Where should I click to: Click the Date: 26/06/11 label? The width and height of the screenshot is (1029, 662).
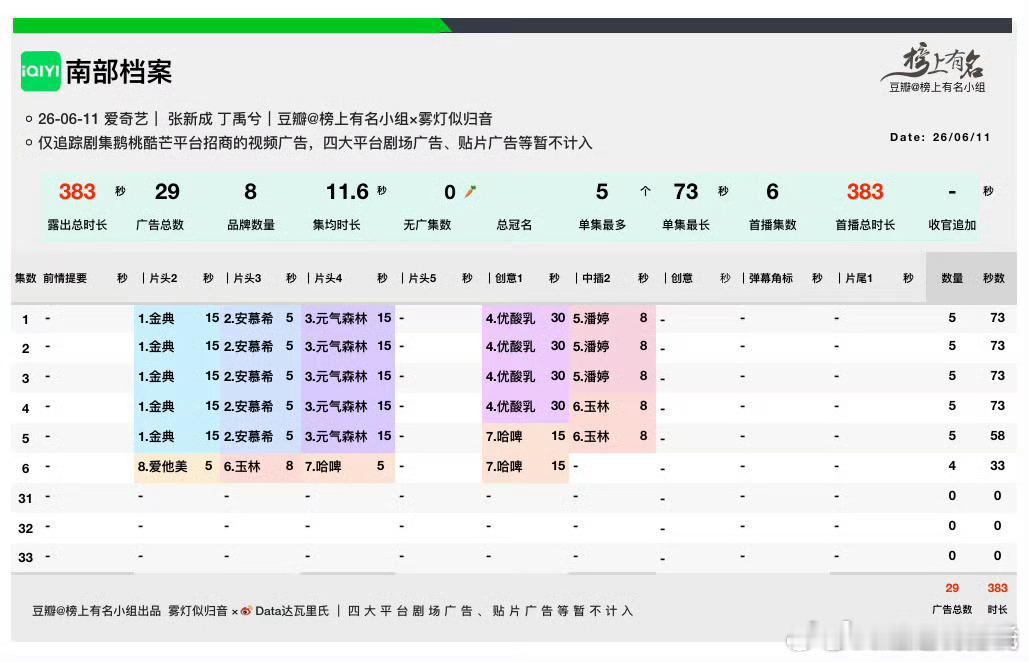pyautogui.click(x=940, y=137)
